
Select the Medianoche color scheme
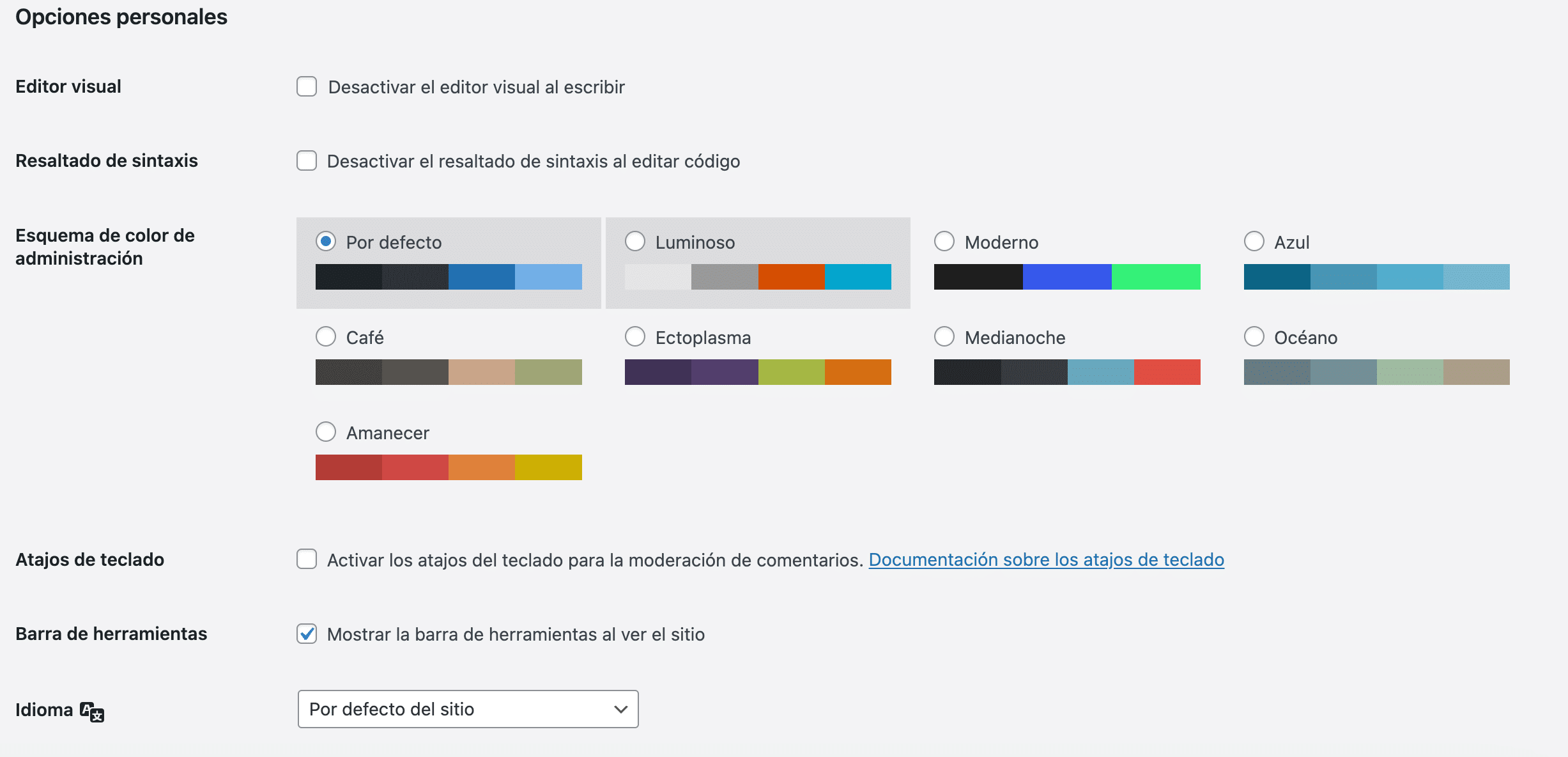pyautogui.click(x=944, y=337)
